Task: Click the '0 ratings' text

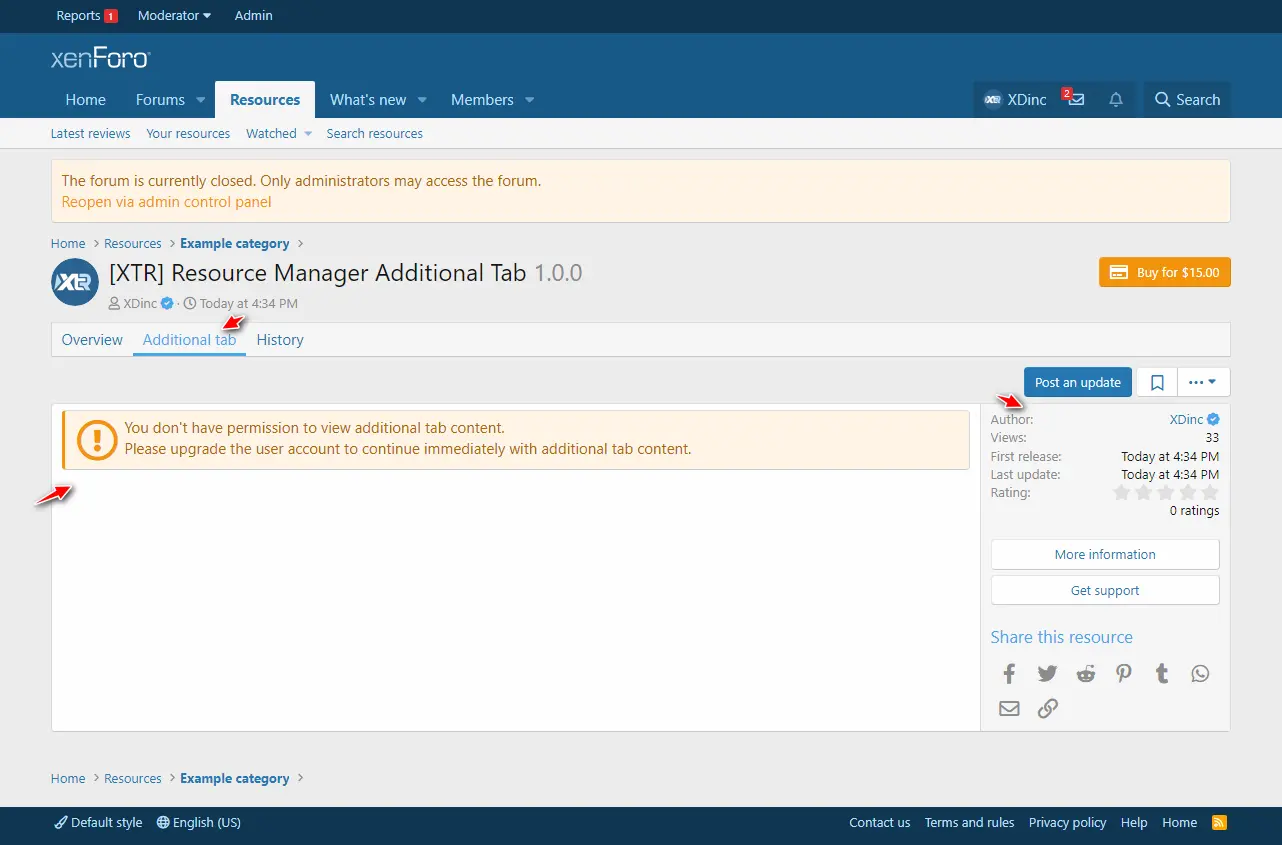Action: (x=1194, y=510)
